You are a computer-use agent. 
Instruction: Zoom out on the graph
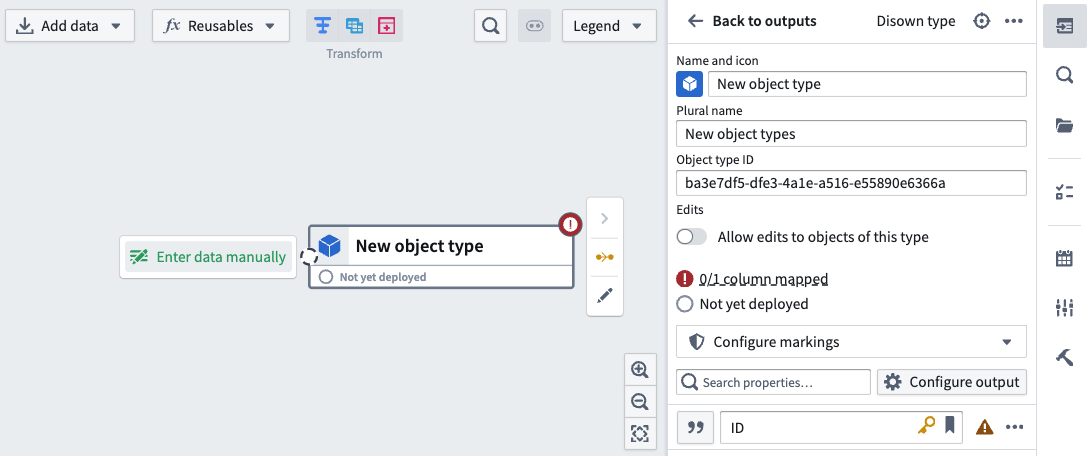pyautogui.click(x=639, y=401)
